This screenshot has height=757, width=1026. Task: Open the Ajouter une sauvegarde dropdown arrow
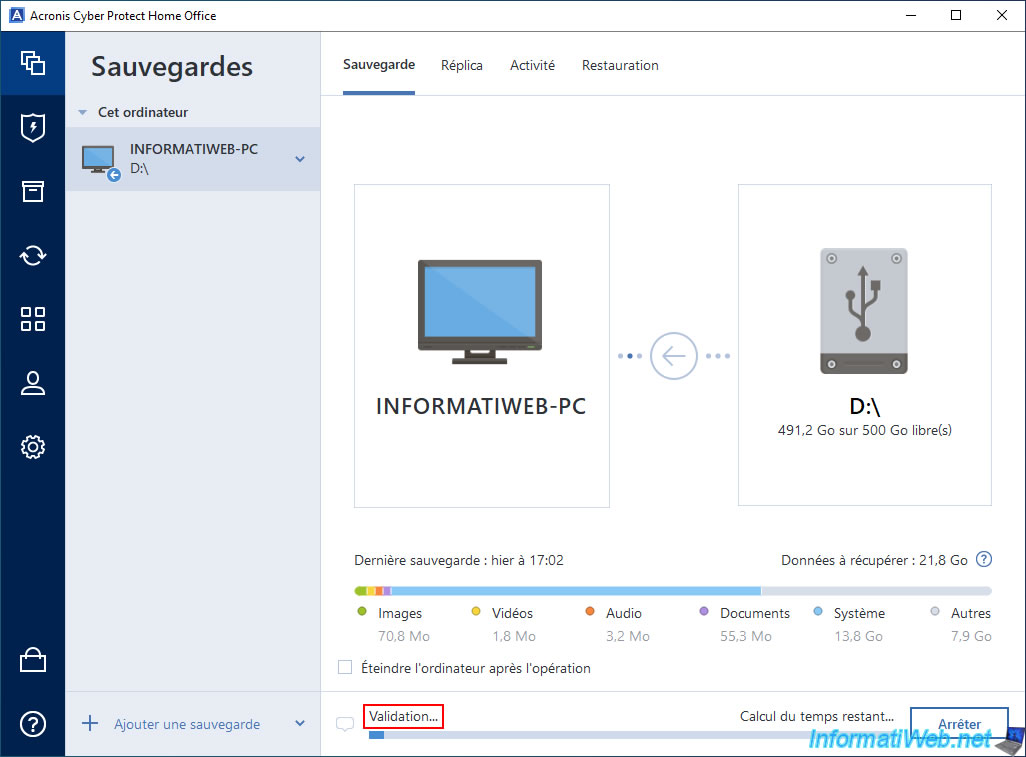click(300, 724)
